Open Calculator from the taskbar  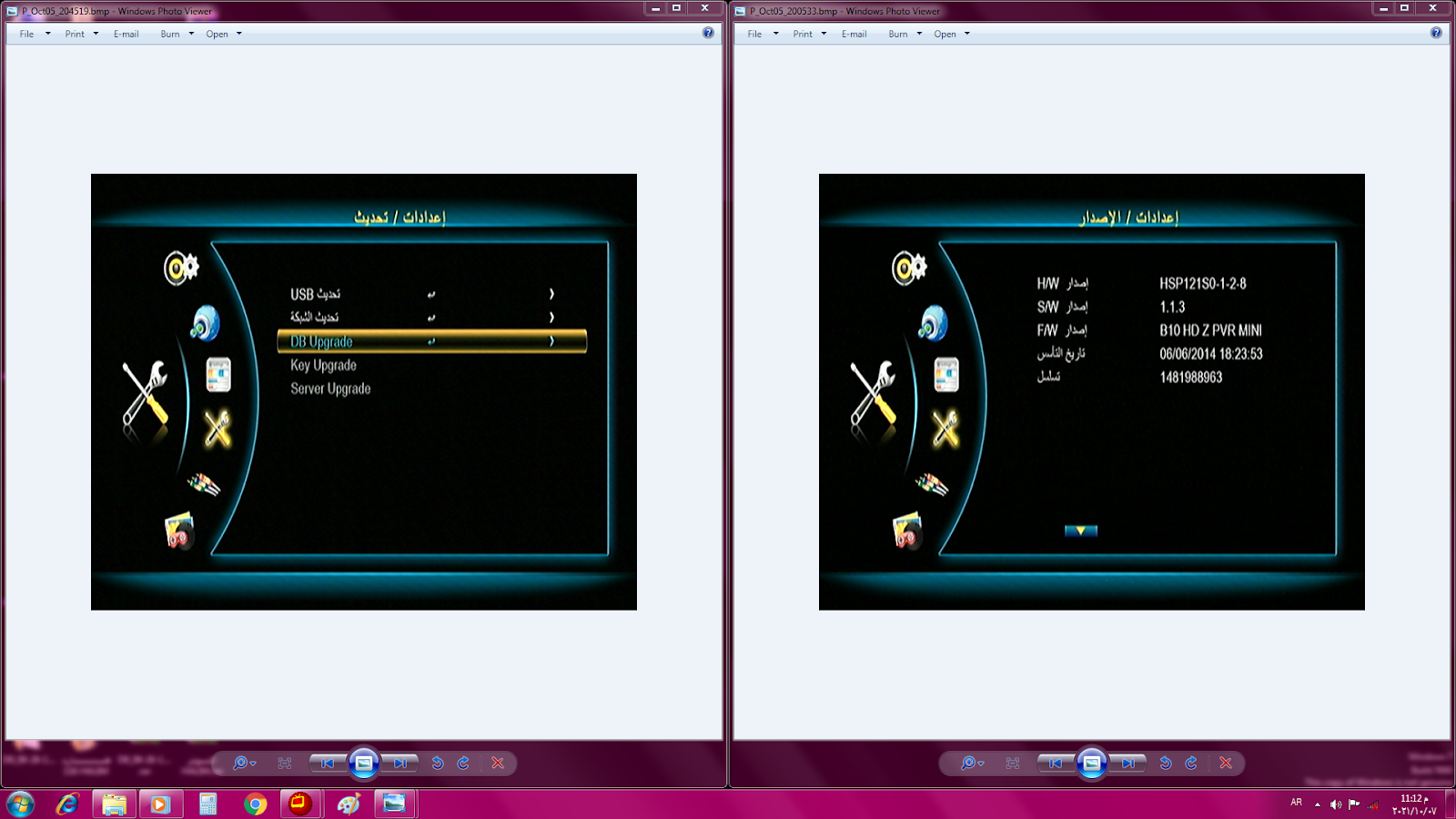click(207, 804)
